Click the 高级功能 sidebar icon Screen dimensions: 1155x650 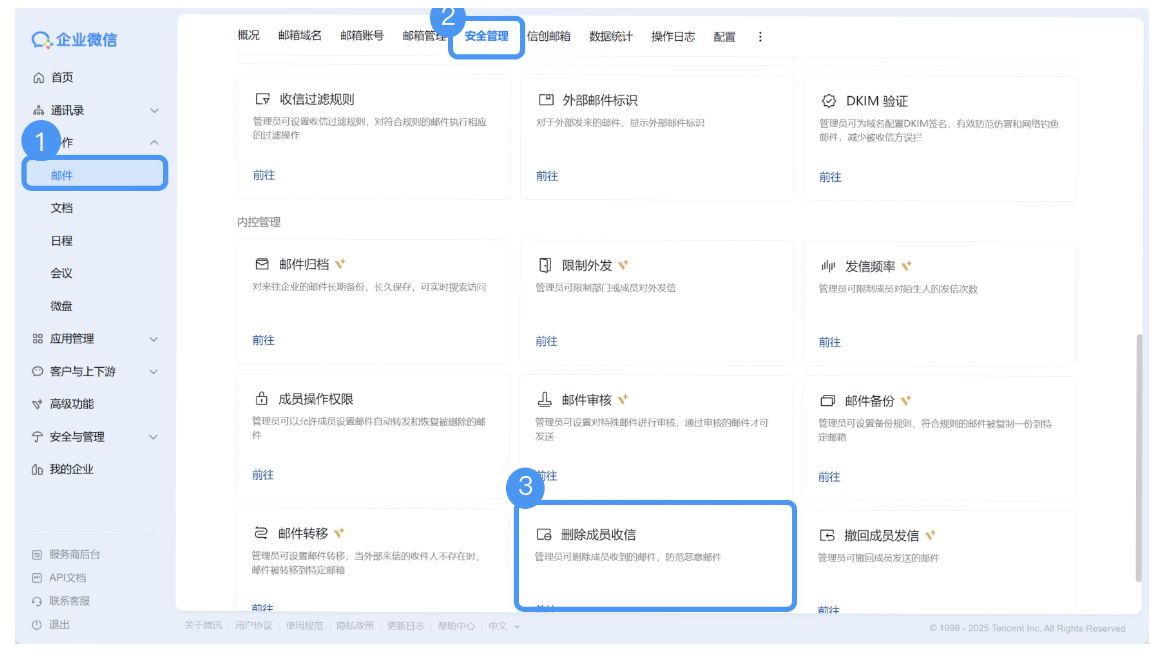(37, 404)
